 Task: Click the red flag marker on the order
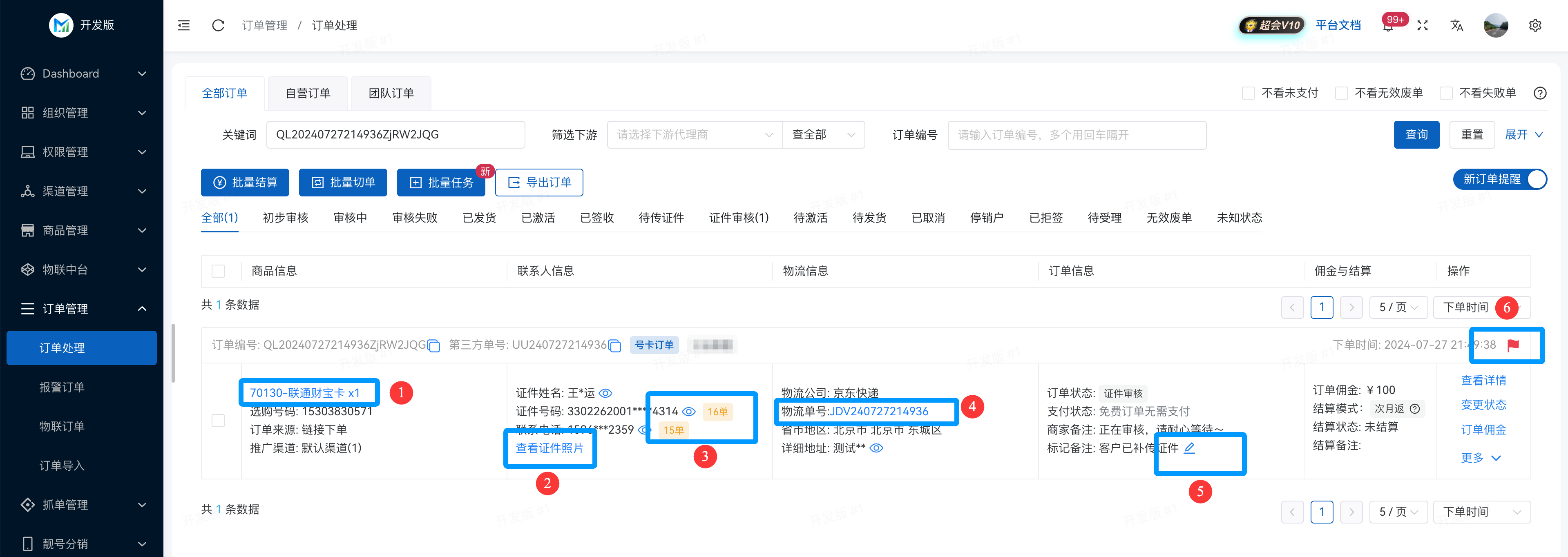(1514, 345)
